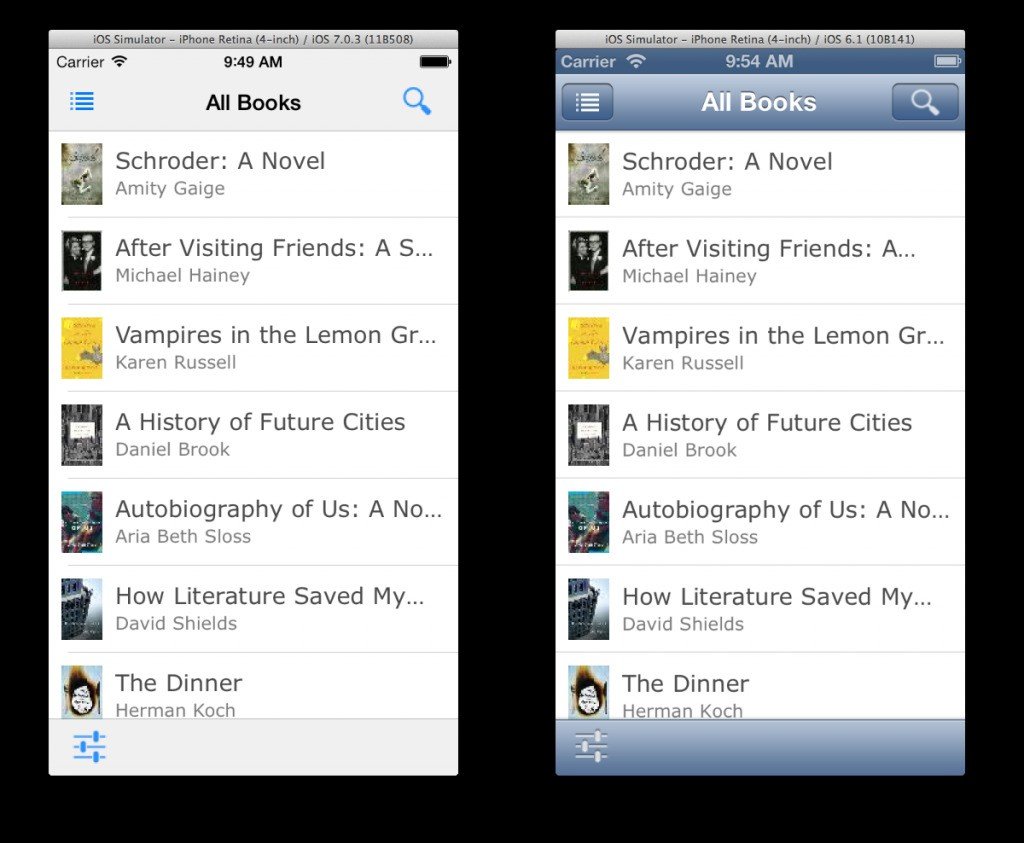1024x843 pixels.
Task: Tap the list button in iOS 6.1 navigation bar
Action: (587, 102)
